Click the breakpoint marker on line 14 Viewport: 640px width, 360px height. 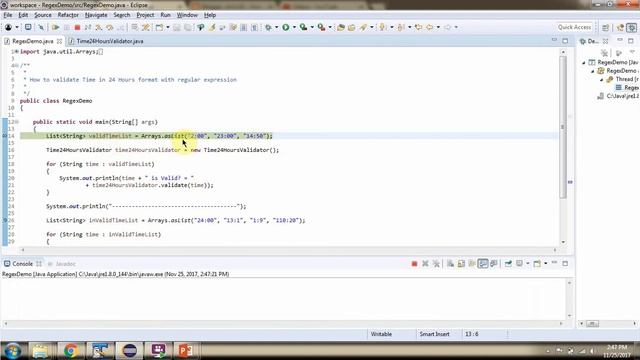tap(5, 136)
